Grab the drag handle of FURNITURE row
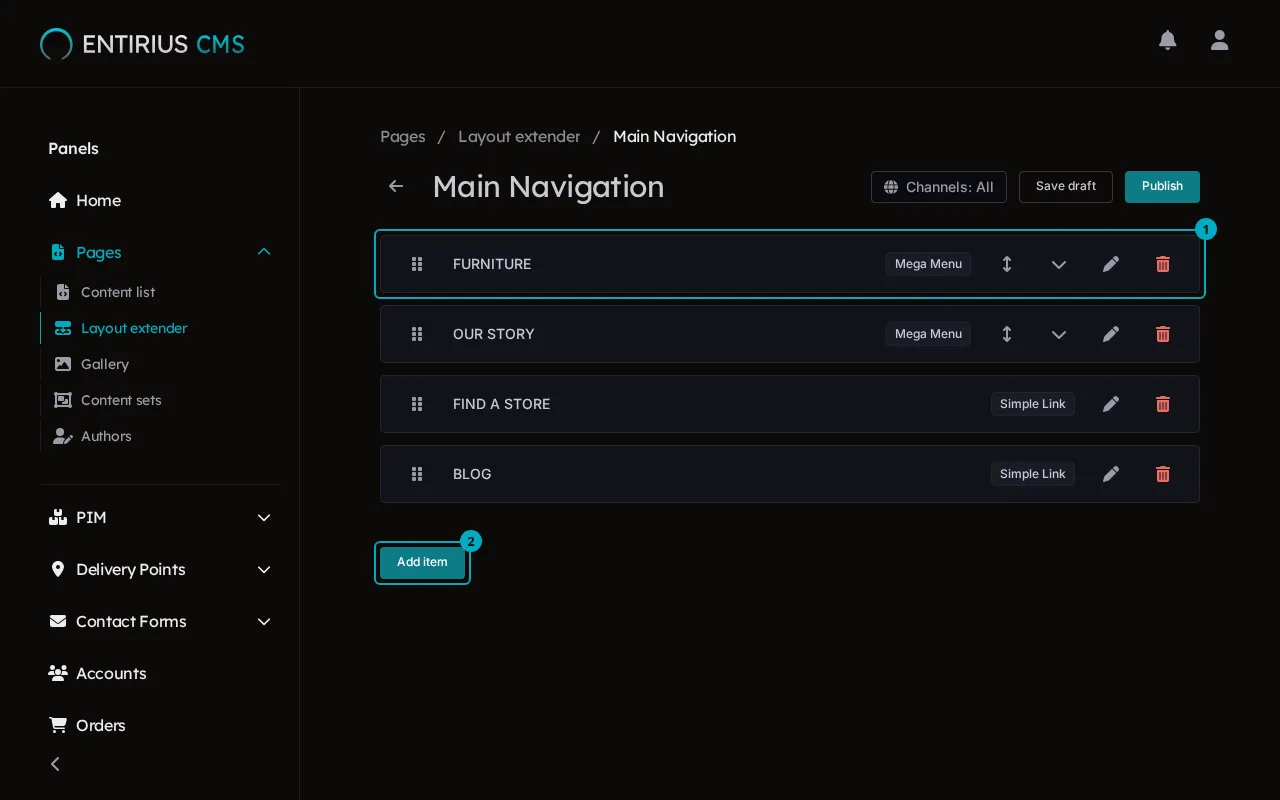 [417, 264]
